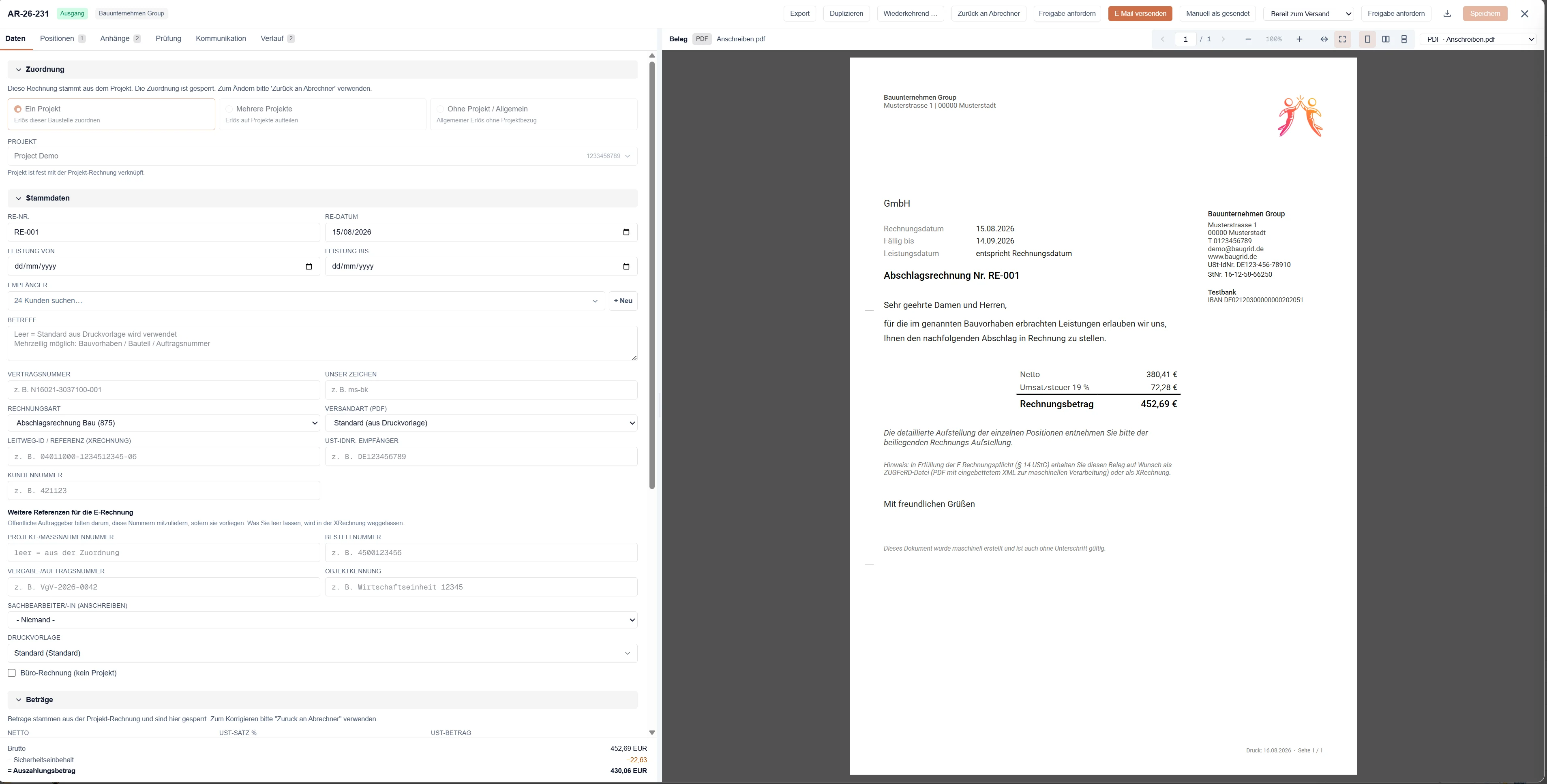Open the Empfänger customer search dropdown

306,301
